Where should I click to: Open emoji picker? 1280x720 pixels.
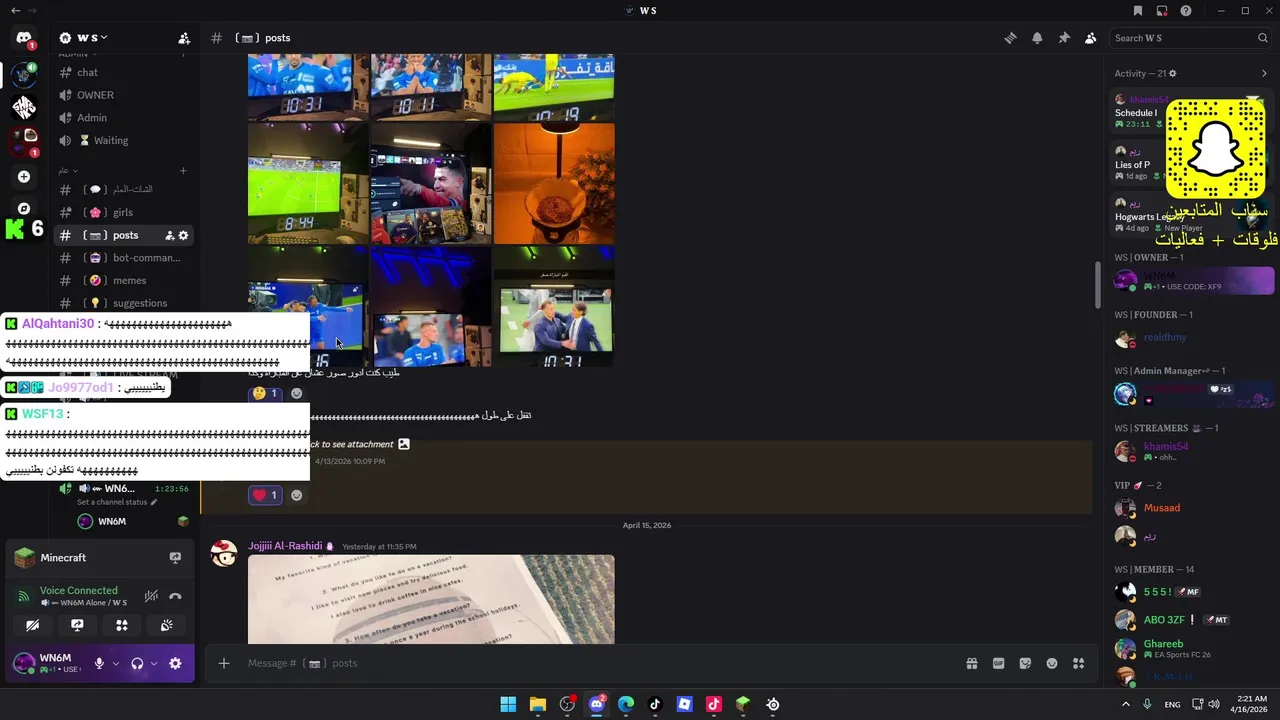pos(1052,663)
